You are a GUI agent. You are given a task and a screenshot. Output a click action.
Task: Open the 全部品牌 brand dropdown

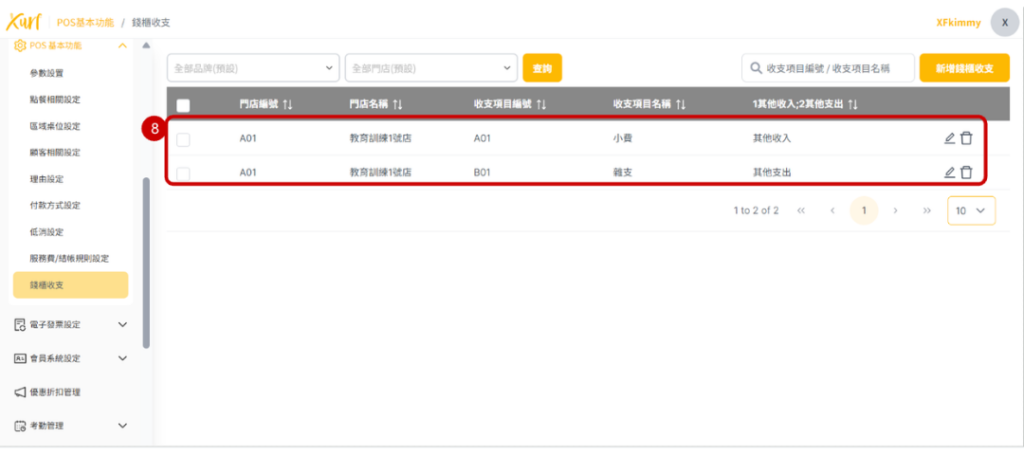tap(252, 68)
